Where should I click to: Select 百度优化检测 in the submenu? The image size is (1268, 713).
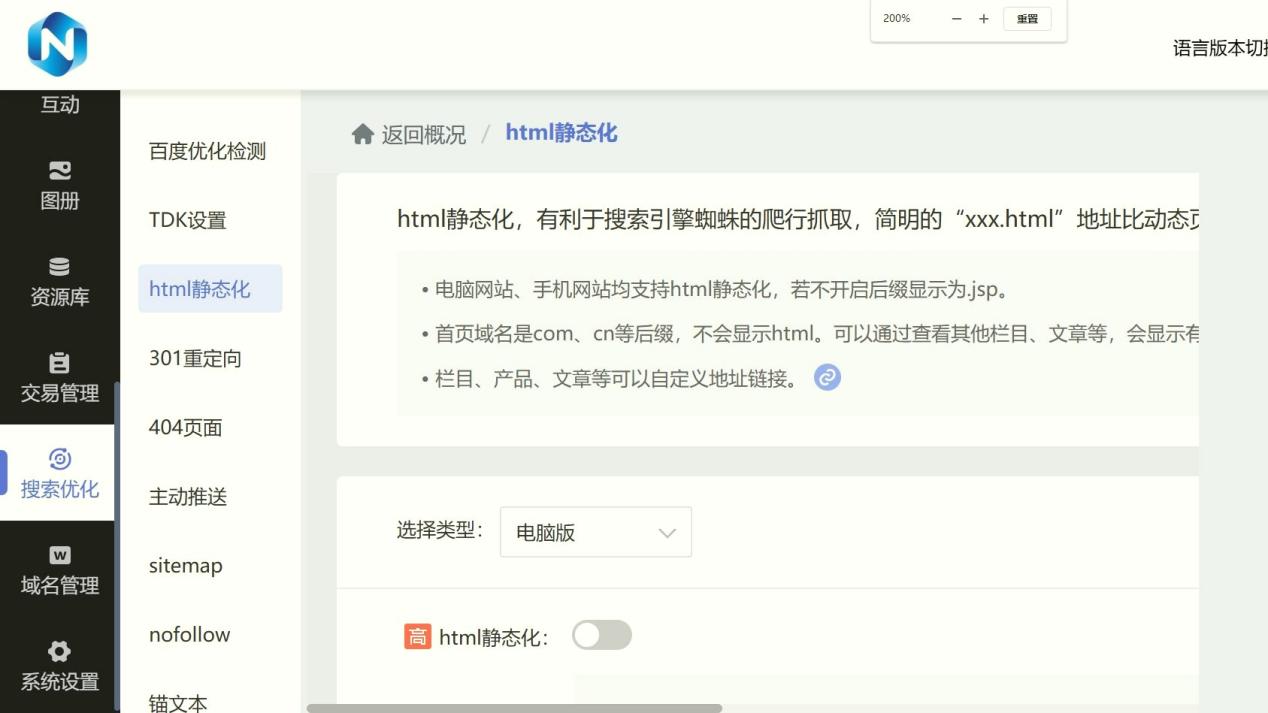click(207, 151)
